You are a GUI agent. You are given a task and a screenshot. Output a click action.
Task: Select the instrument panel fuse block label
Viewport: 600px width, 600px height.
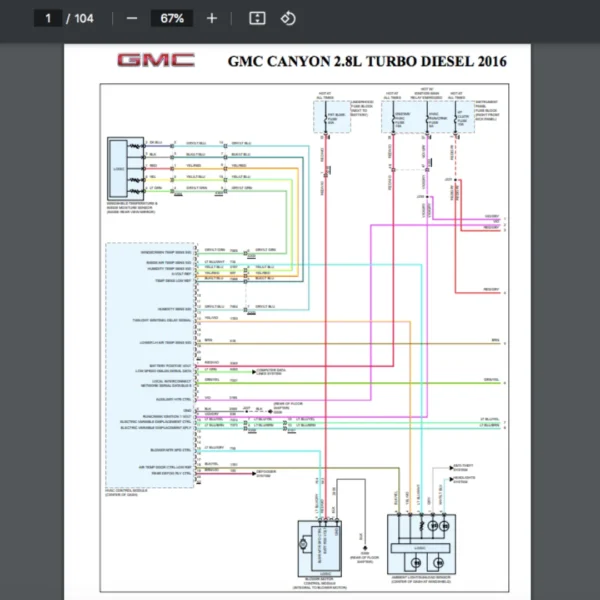pos(489,106)
